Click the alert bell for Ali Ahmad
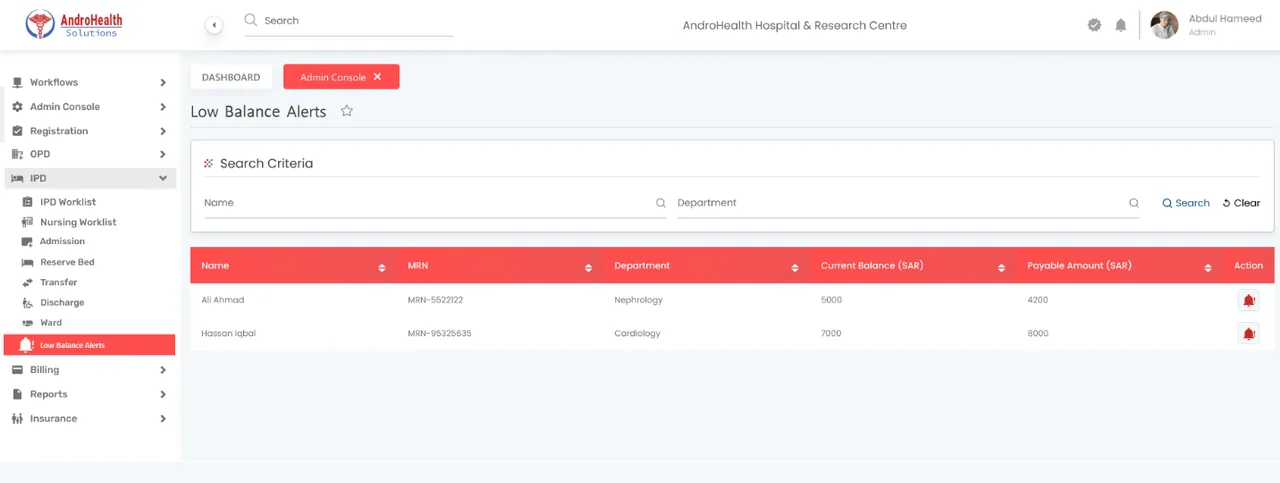The width and height of the screenshot is (1280, 483). [1248, 300]
